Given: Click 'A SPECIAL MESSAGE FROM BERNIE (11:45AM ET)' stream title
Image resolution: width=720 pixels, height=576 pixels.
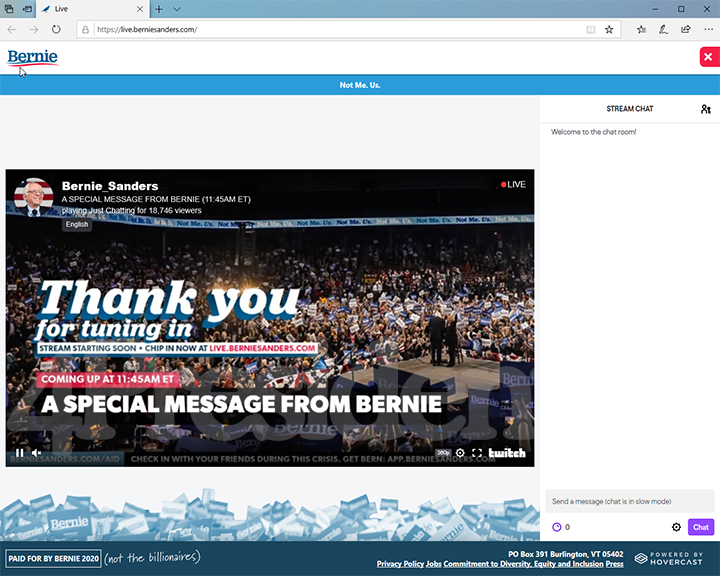Looking at the screenshot, I should coord(156,199).
